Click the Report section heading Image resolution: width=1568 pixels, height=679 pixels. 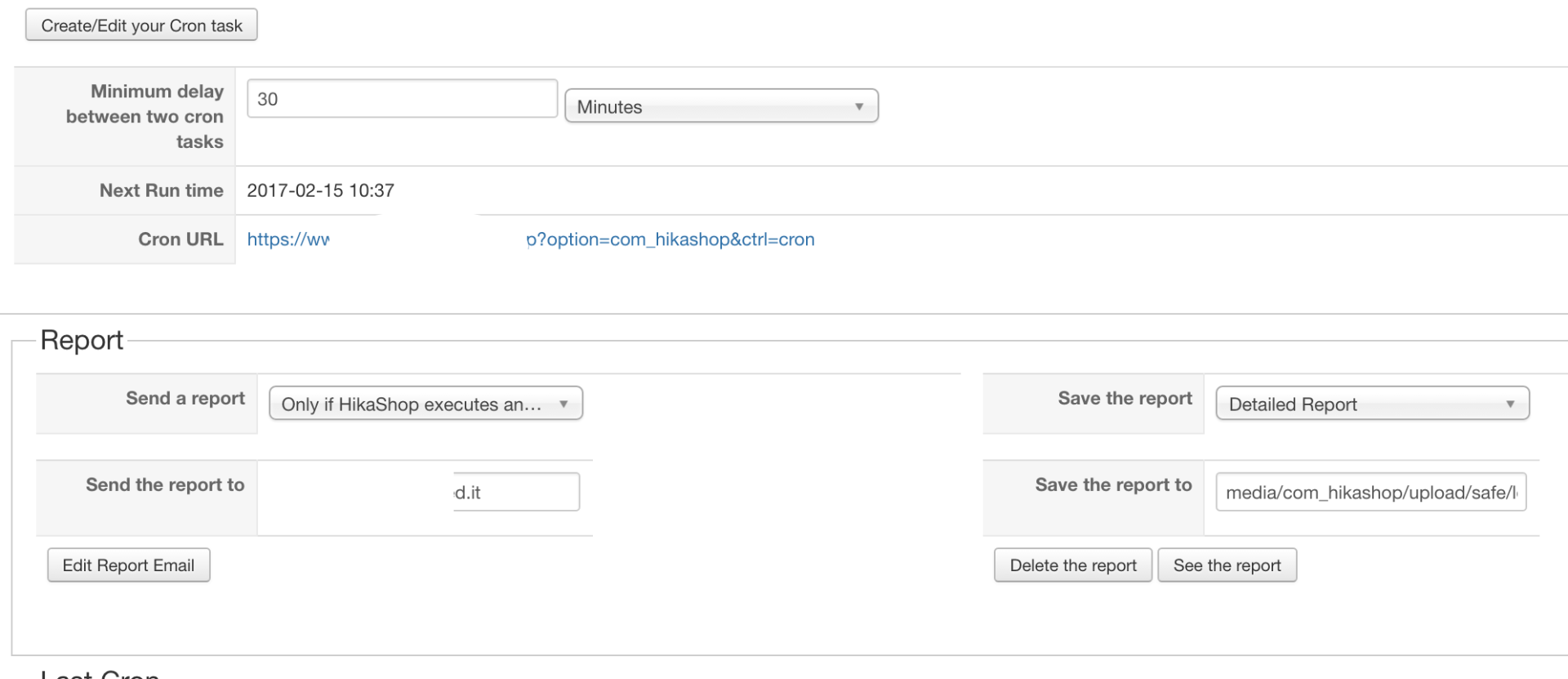click(x=82, y=340)
